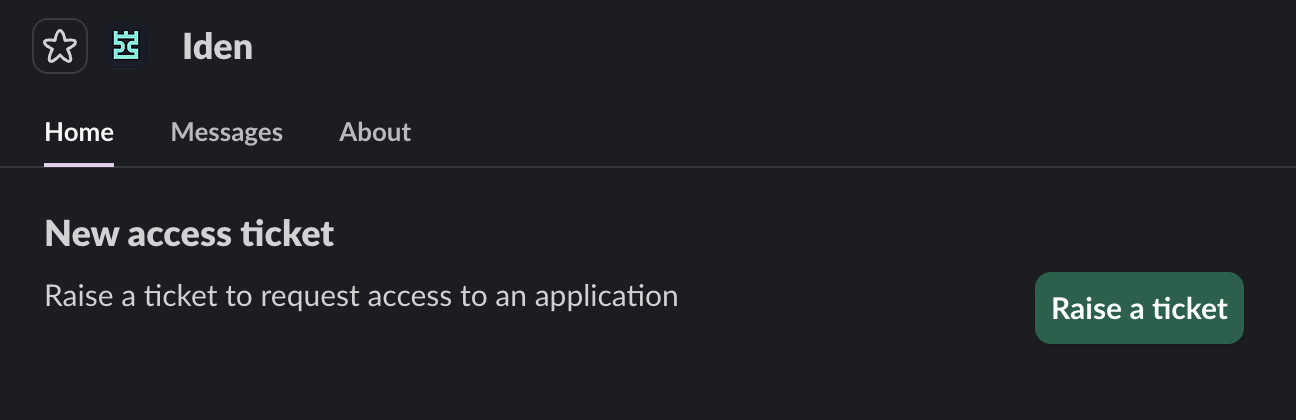The image size is (1296, 420).
Task: Open Iden app details via its logo
Action: (x=126, y=46)
